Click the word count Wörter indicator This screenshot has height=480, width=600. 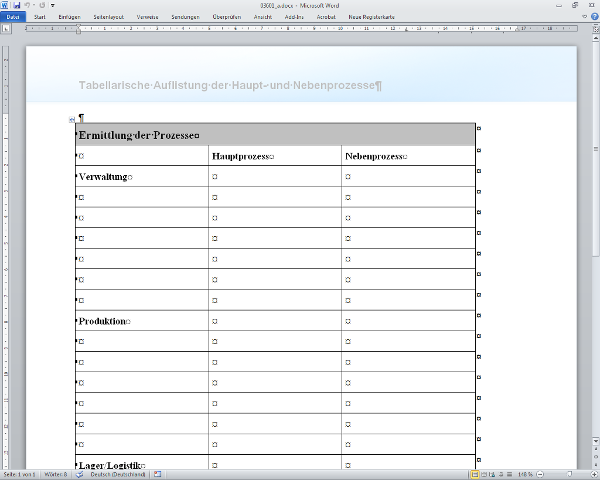[54, 474]
